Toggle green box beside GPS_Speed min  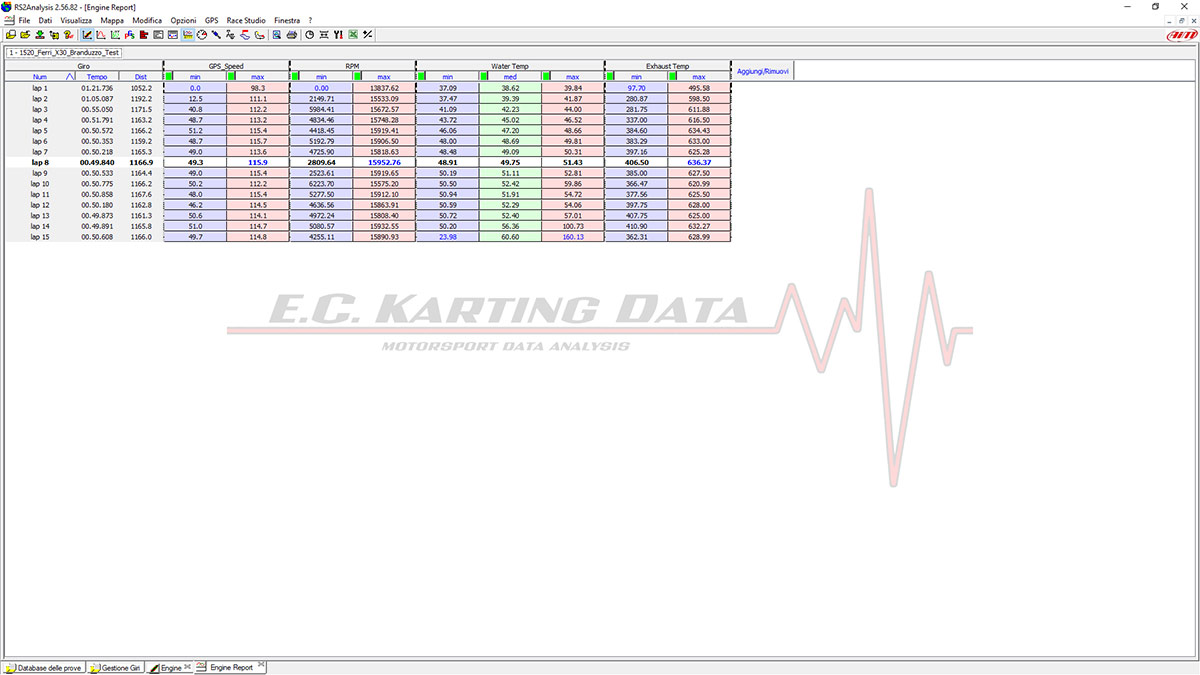[x=169, y=76]
